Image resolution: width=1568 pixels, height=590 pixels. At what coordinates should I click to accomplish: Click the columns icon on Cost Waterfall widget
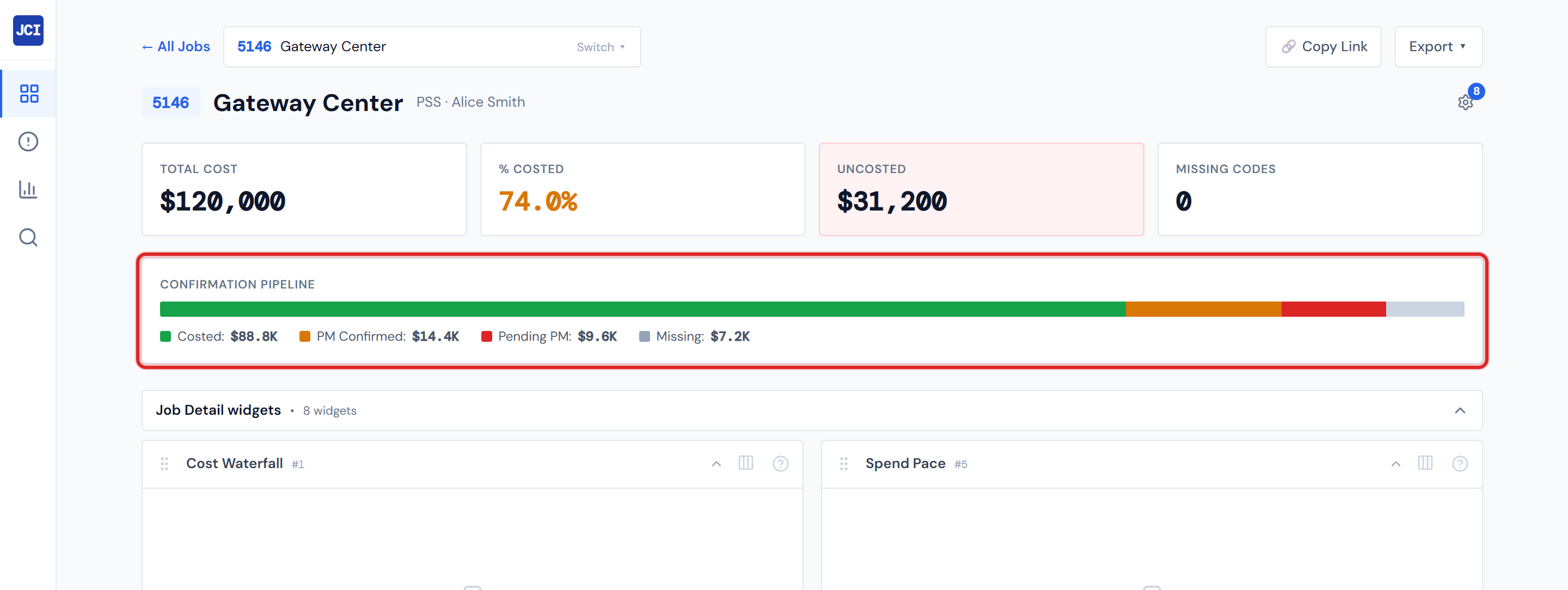(746, 463)
